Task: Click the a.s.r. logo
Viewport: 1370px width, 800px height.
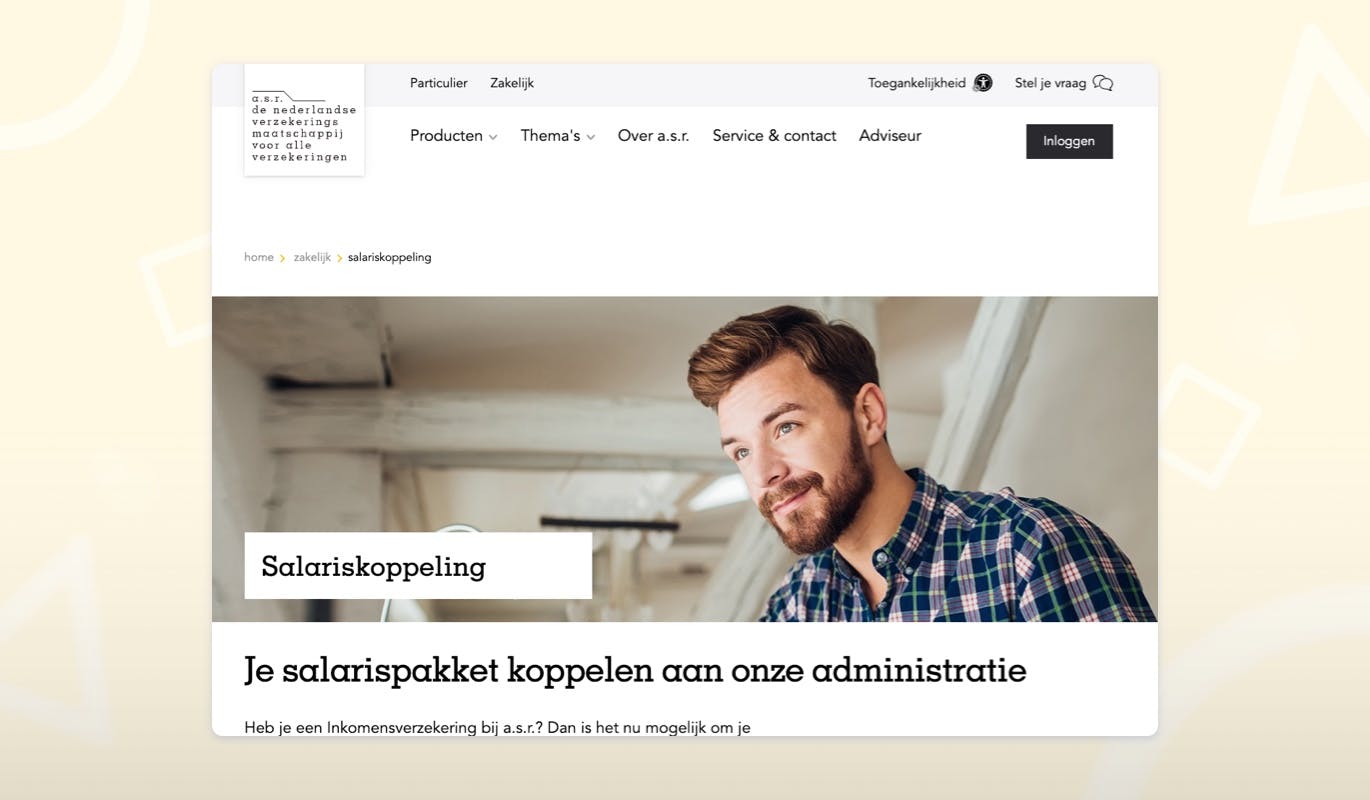Action: 304,121
